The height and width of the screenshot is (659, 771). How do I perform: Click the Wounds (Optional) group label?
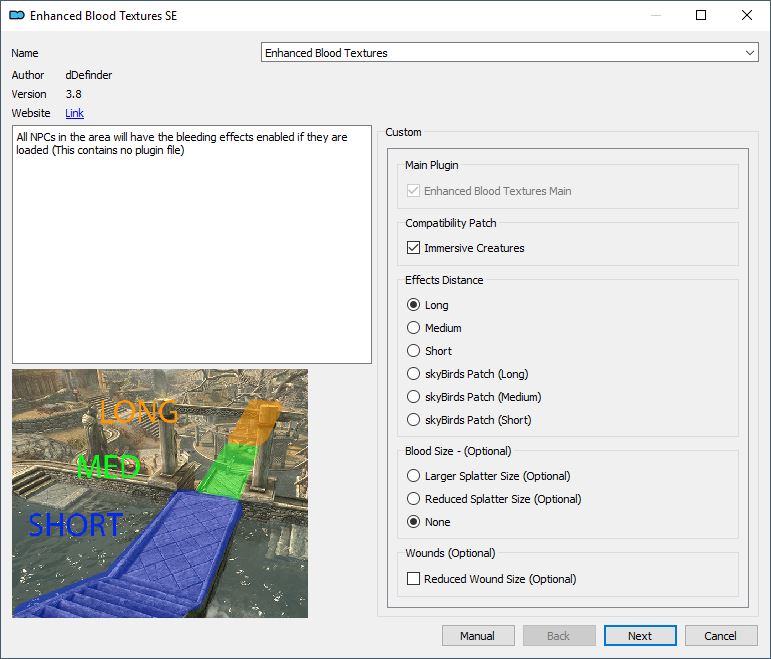click(450, 553)
